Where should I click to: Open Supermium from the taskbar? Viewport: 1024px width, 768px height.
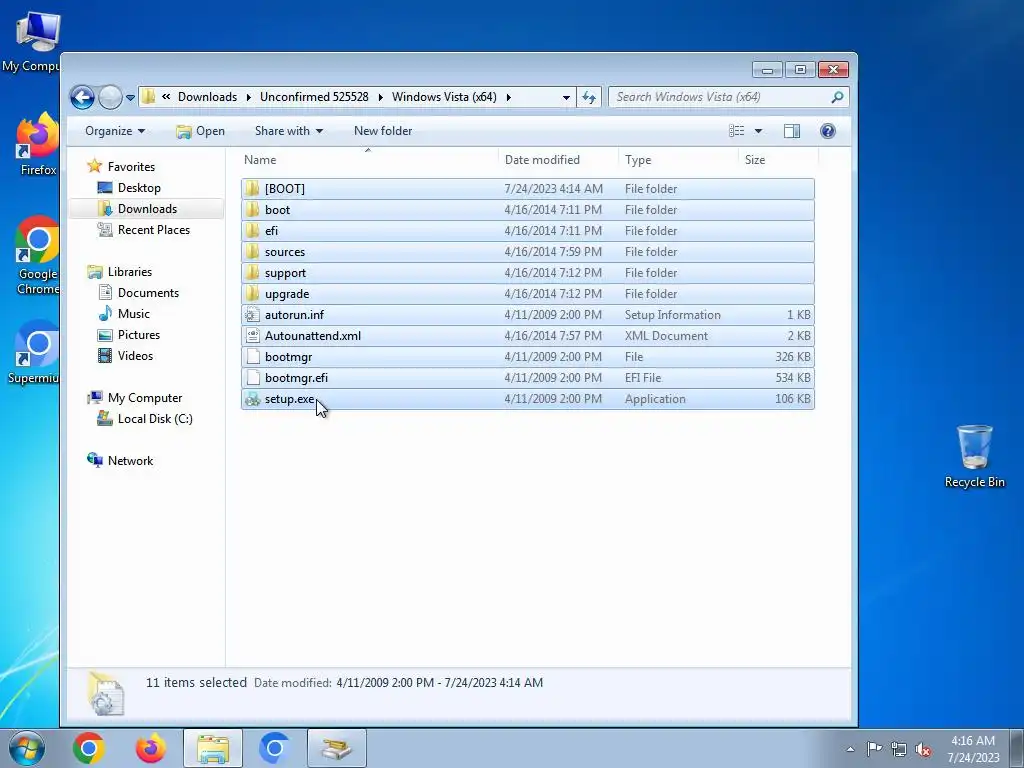[274, 748]
